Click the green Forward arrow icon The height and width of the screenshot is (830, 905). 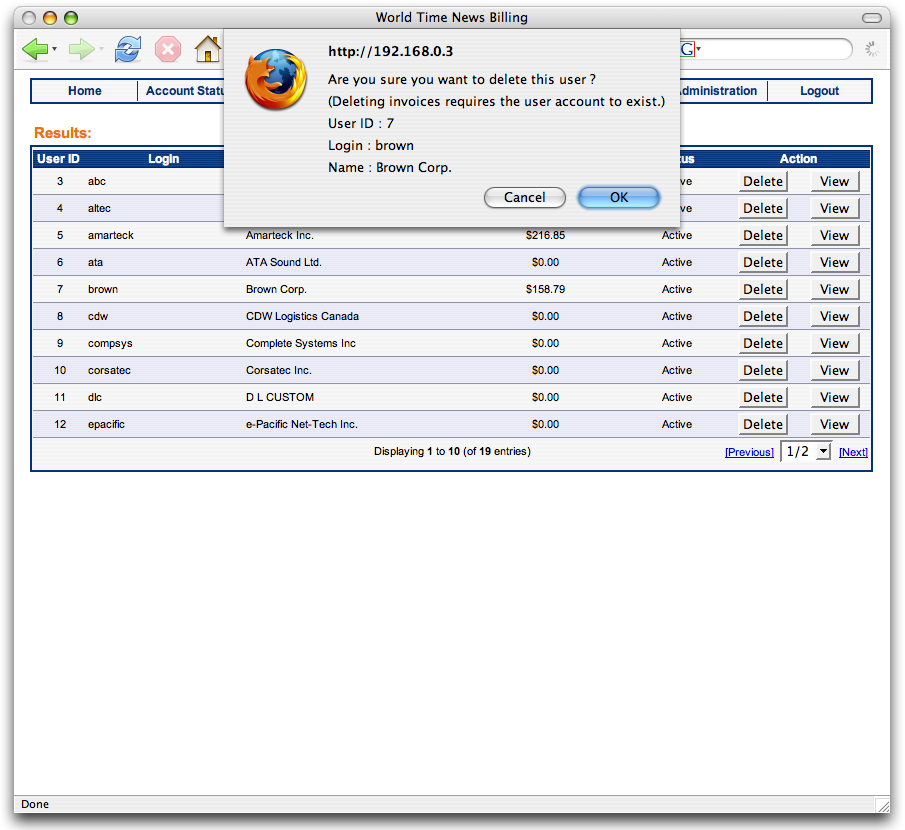click(x=81, y=49)
